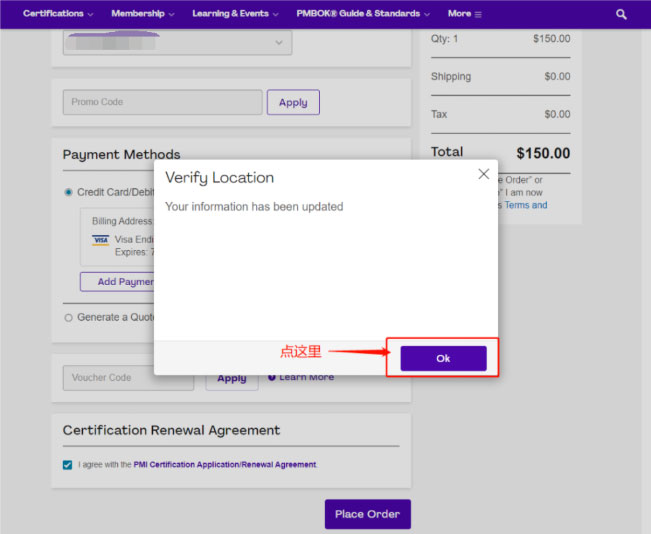Click the Place Order button
This screenshot has width=651, height=534.
367,514
